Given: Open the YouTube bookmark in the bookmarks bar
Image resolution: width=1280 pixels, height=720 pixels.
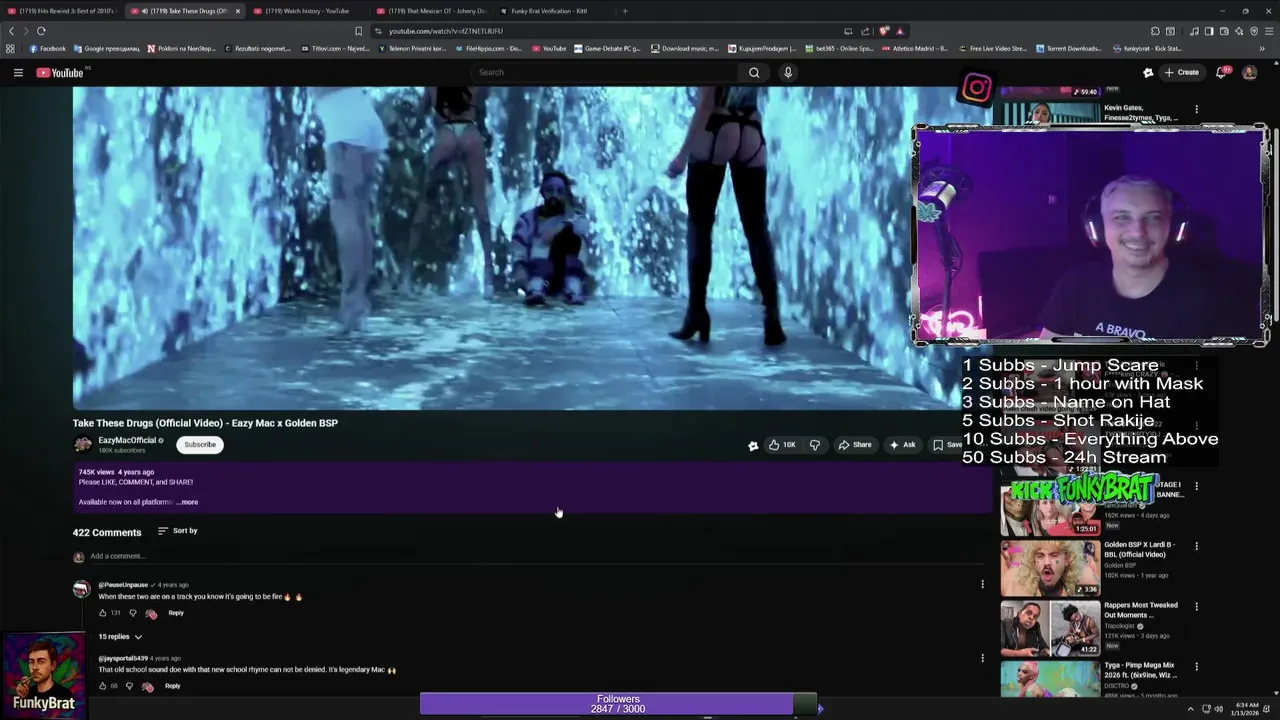Looking at the screenshot, I should coord(549,48).
